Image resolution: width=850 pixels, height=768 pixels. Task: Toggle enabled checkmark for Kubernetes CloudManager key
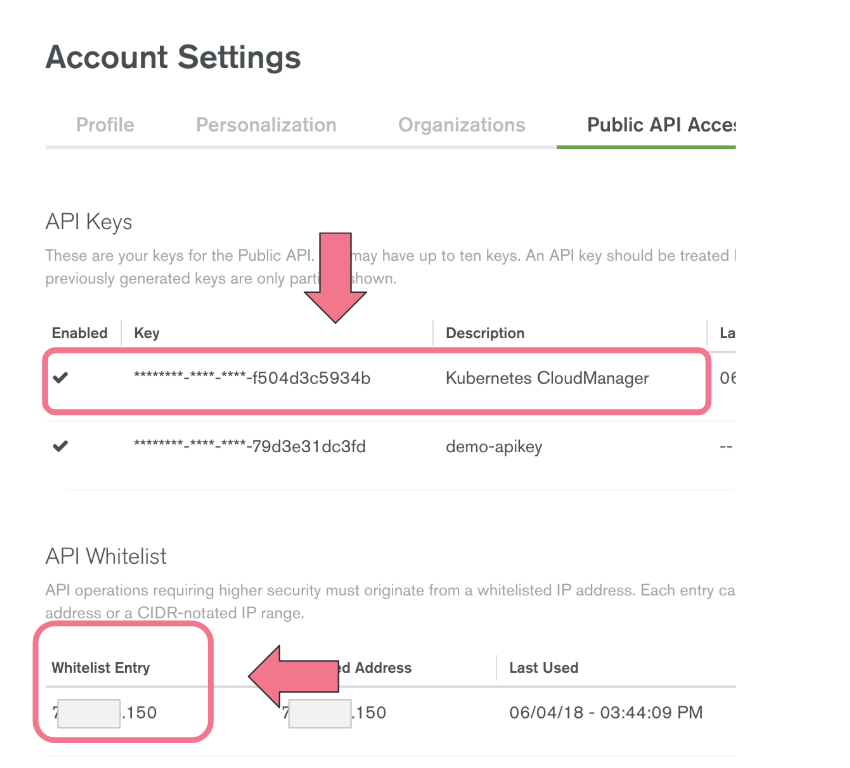coord(61,378)
